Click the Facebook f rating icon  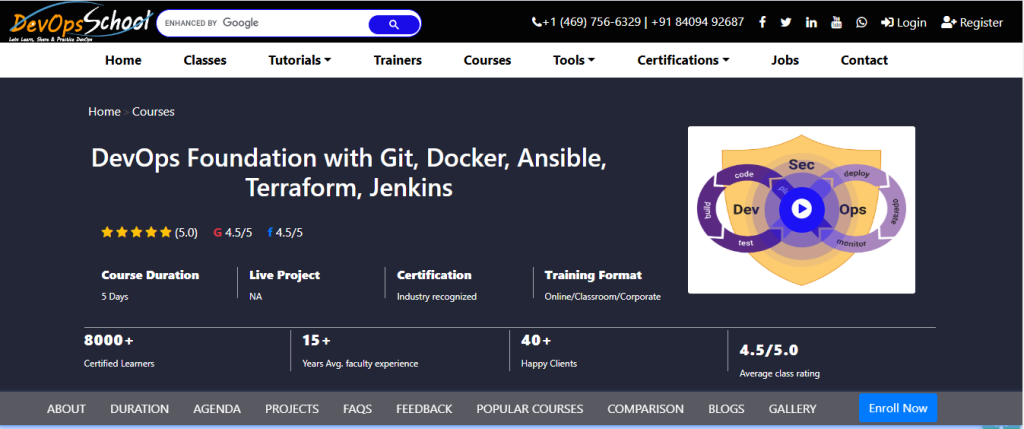(x=270, y=232)
